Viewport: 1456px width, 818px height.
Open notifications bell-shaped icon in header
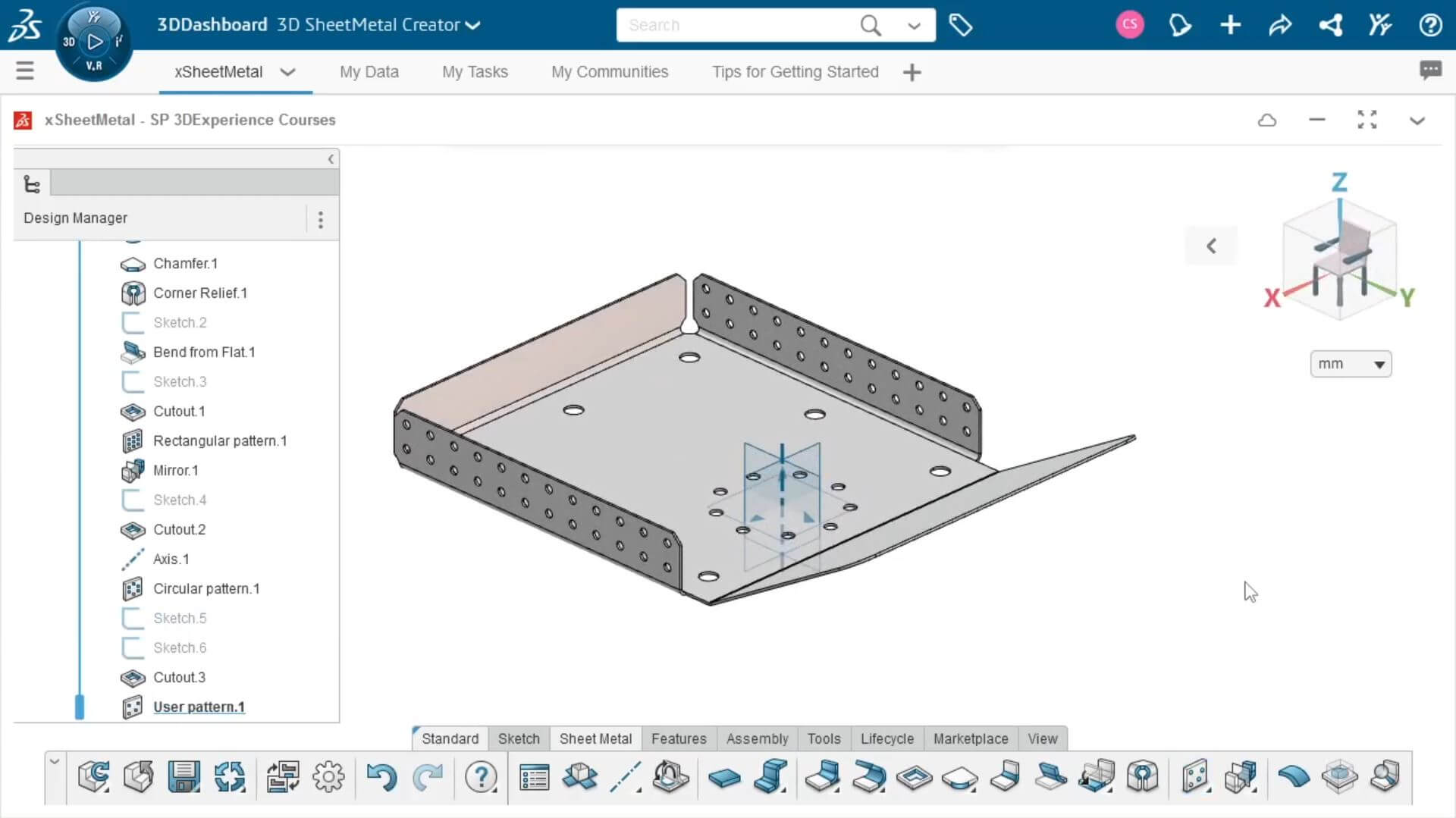pos(1180,25)
